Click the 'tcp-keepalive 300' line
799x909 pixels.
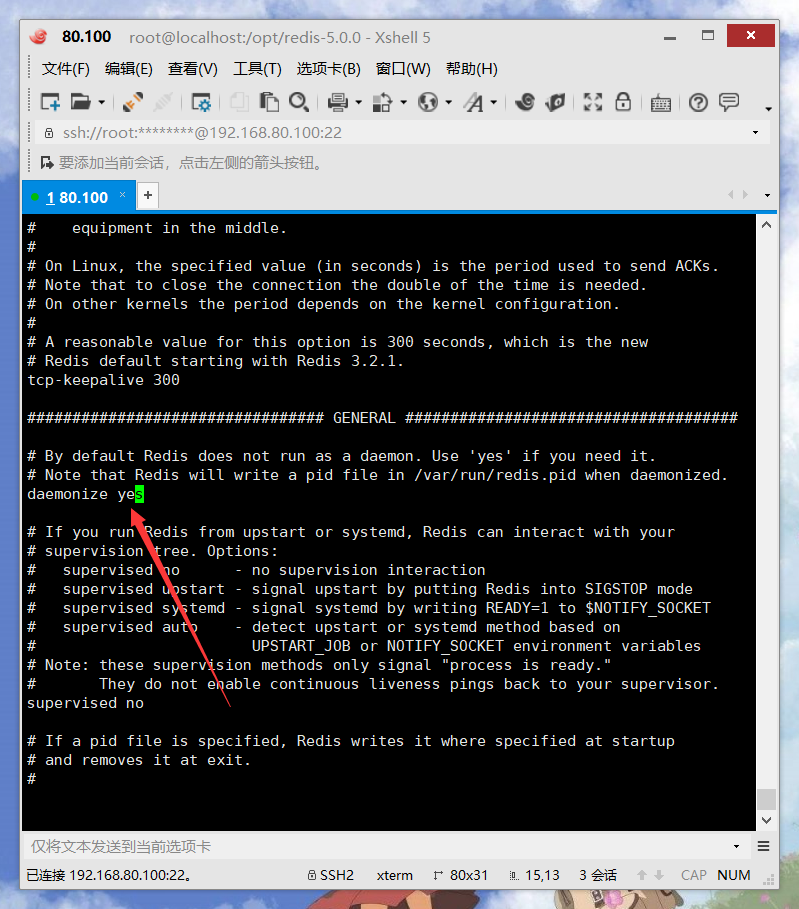[103, 380]
